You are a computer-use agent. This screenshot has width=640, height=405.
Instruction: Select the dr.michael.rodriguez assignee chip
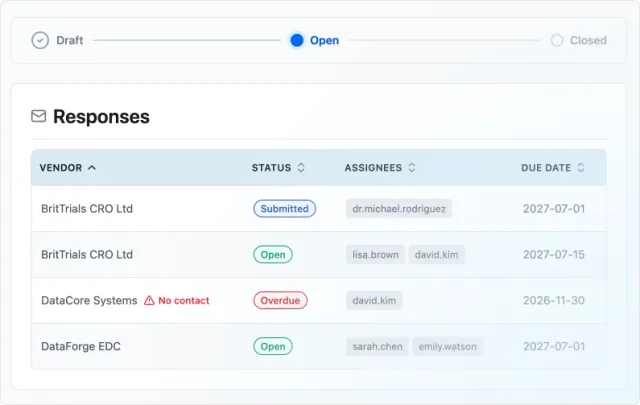pos(399,209)
